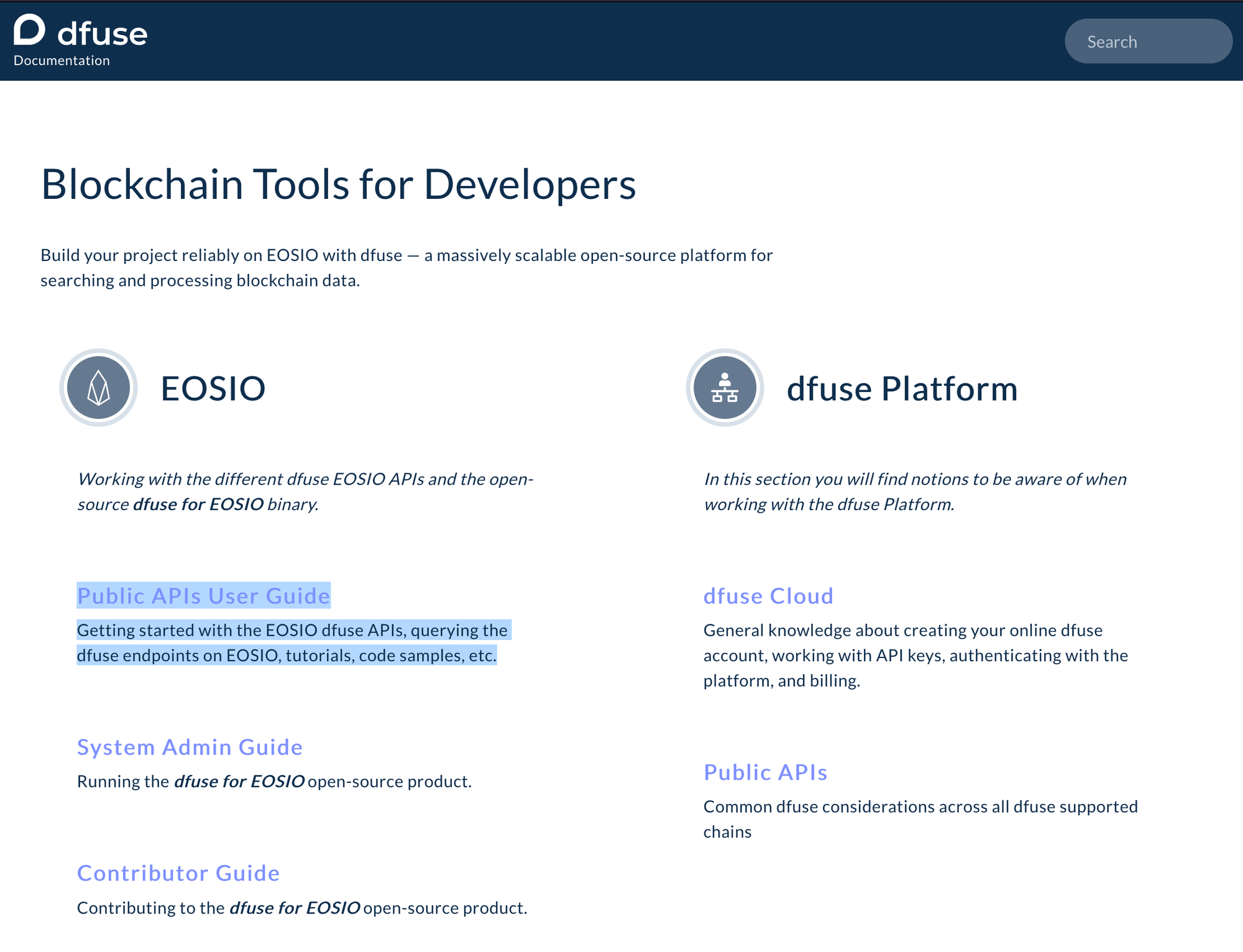Open the Contributor Guide link
The width and height of the screenshot is (1243, 952).
tap(178, 873)
